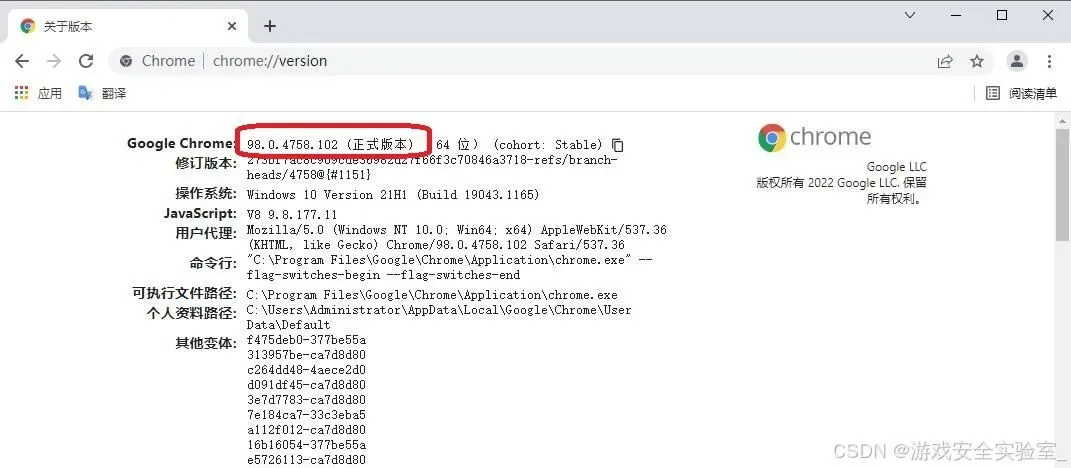Click the variation c264dd48-4aece2d0
The width and height of the screenshot is (1071, 468).
(306, 370)
